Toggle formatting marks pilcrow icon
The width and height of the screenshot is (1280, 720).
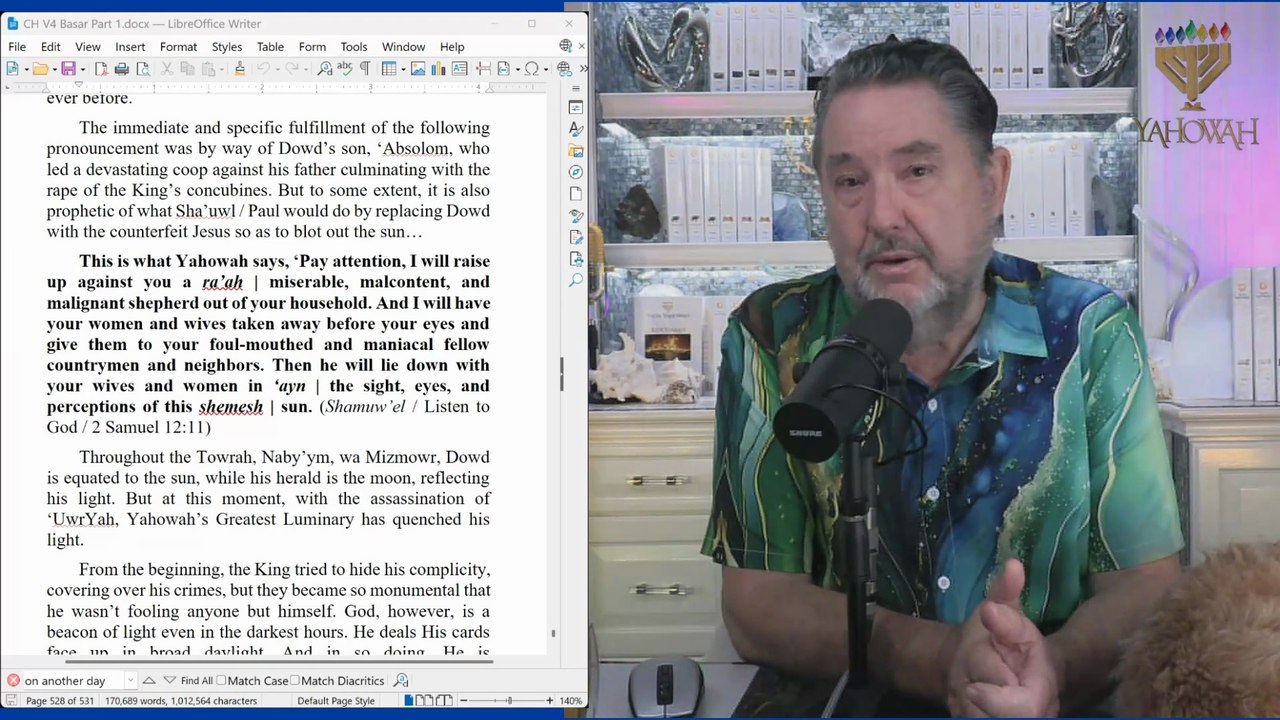click(365, 69)
